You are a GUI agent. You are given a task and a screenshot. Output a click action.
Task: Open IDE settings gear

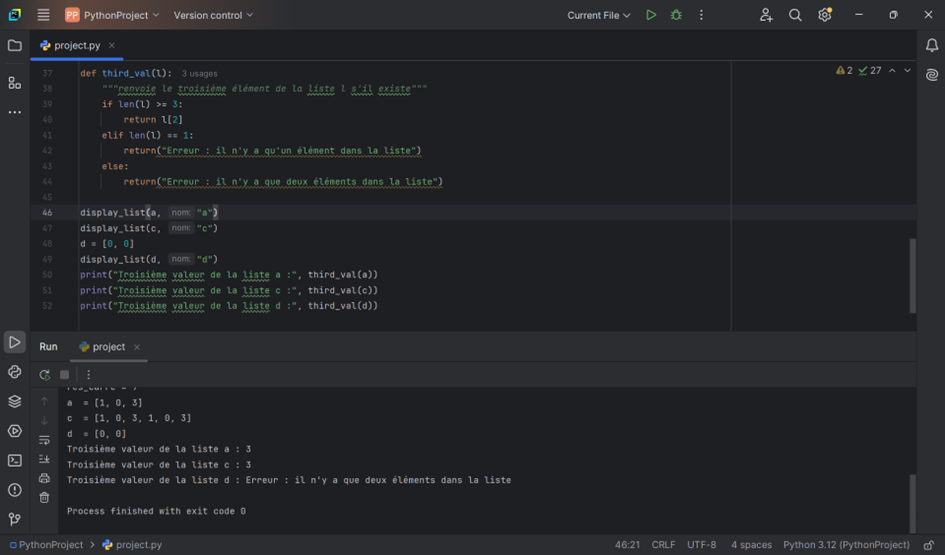[824, 15]
